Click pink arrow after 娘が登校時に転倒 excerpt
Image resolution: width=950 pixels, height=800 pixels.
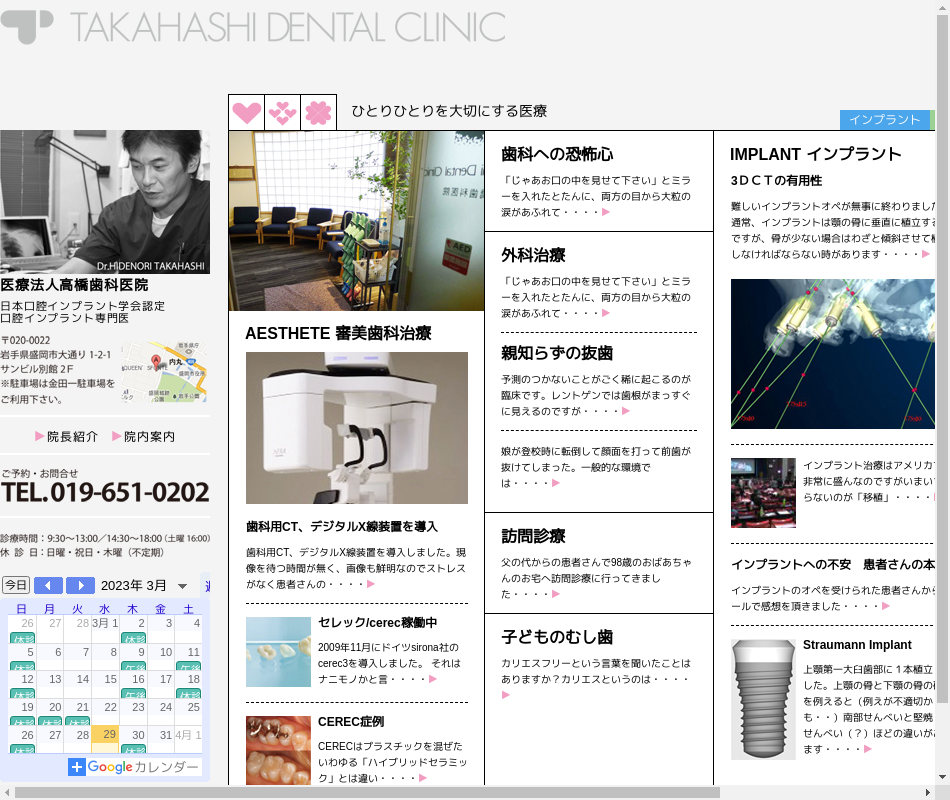[x=556, y=483]
